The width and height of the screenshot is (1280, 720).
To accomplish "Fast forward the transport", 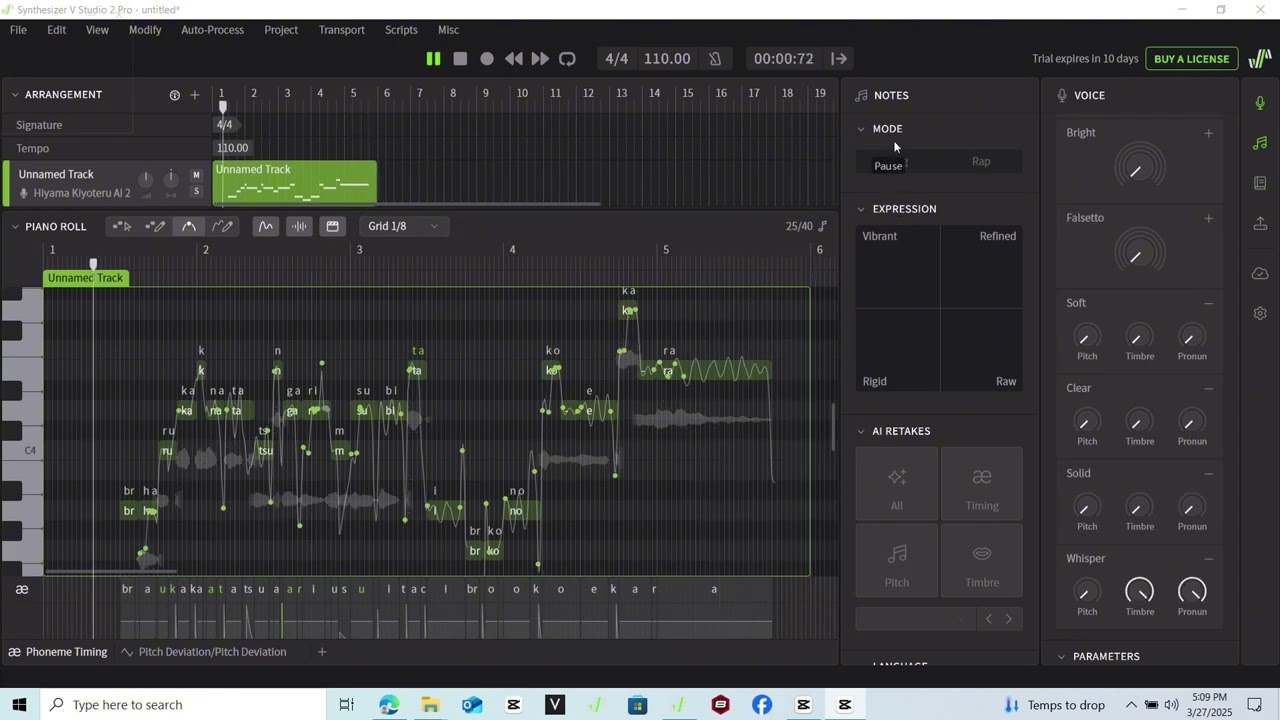I will pyautogui.click(x=540, y=59).
